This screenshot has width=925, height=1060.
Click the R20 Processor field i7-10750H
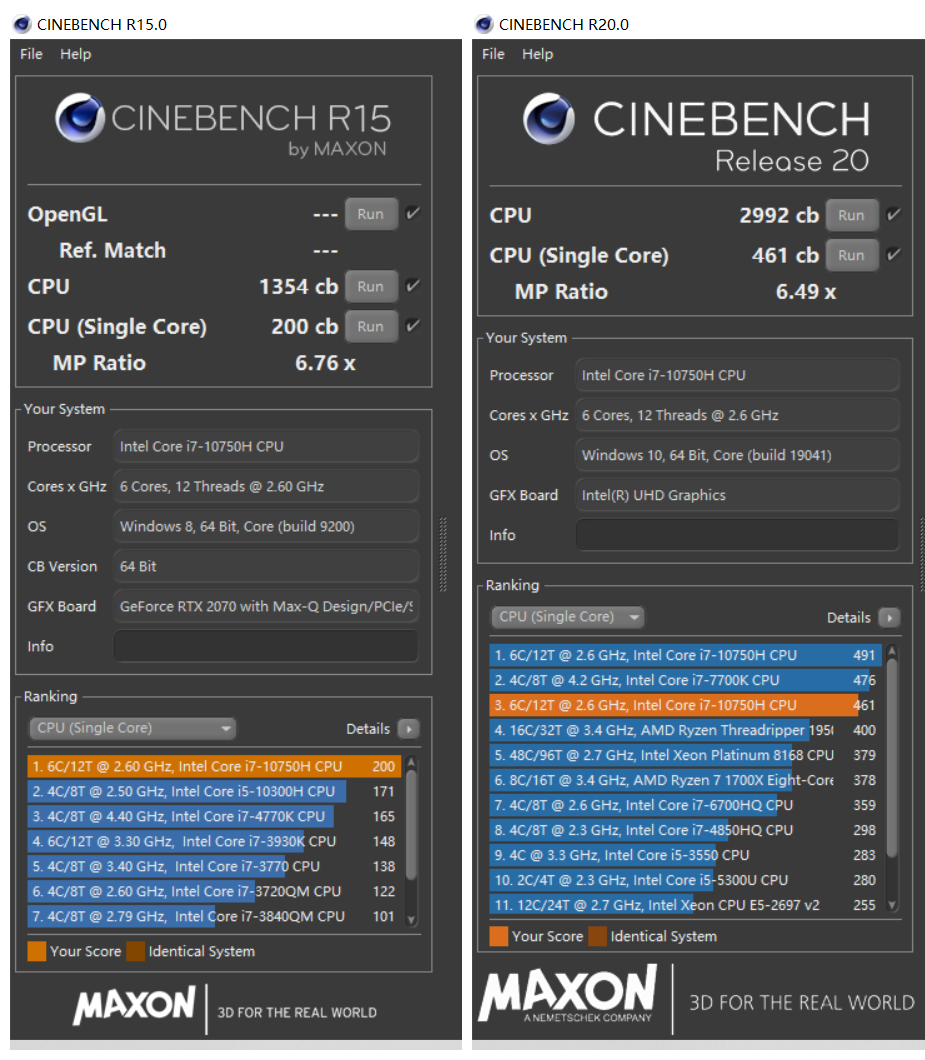(x=738, y=375)
